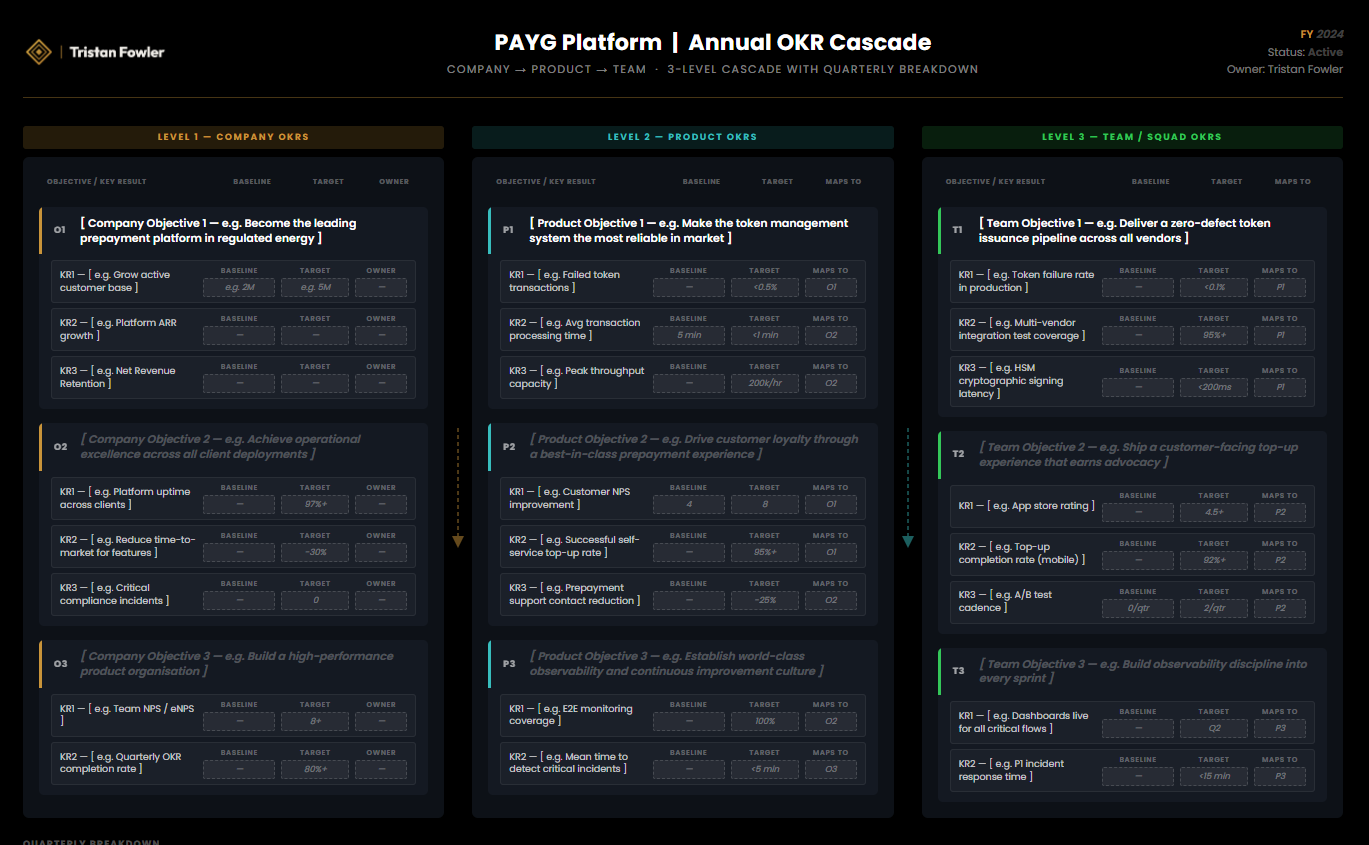Click the gold cascade arrow between company and product columns
Screen dimensions: 1369x845
(x=458, y=538)
